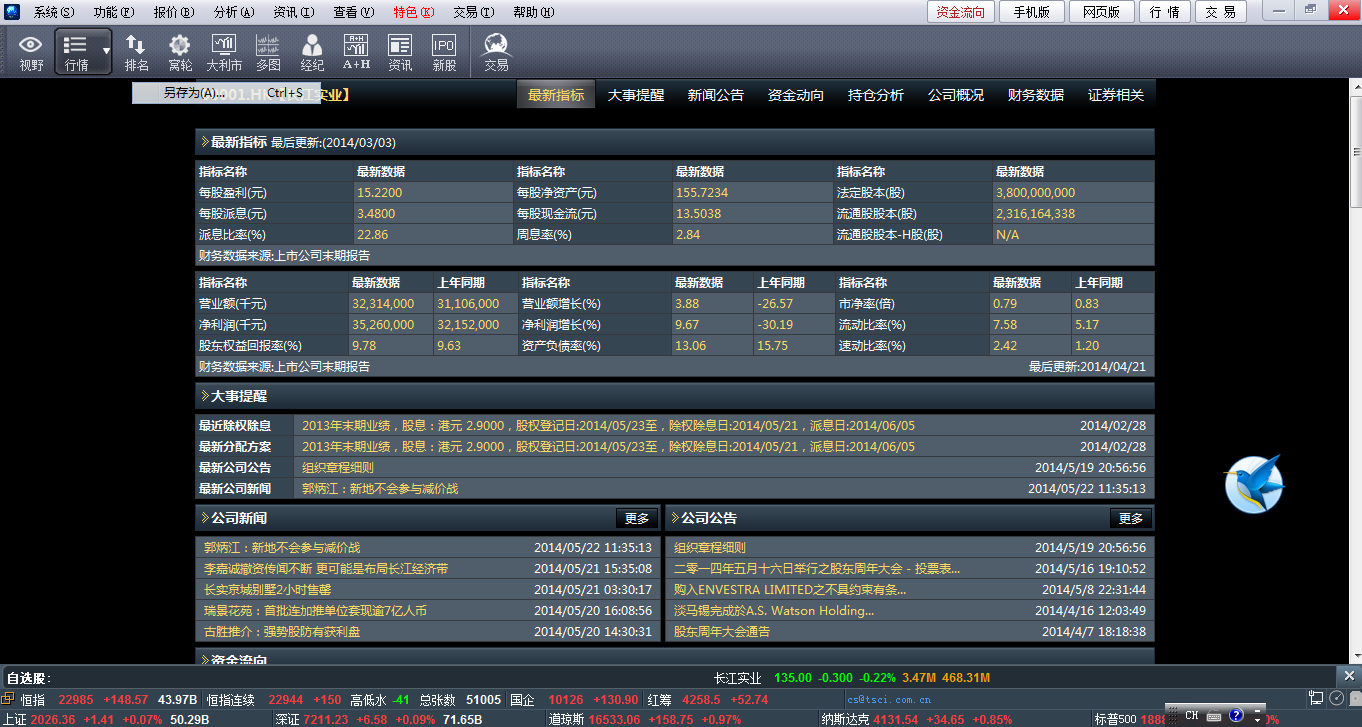Click the 交易 globe trading icon
This screenshot has width=1362, height=727.
point(496,52)
